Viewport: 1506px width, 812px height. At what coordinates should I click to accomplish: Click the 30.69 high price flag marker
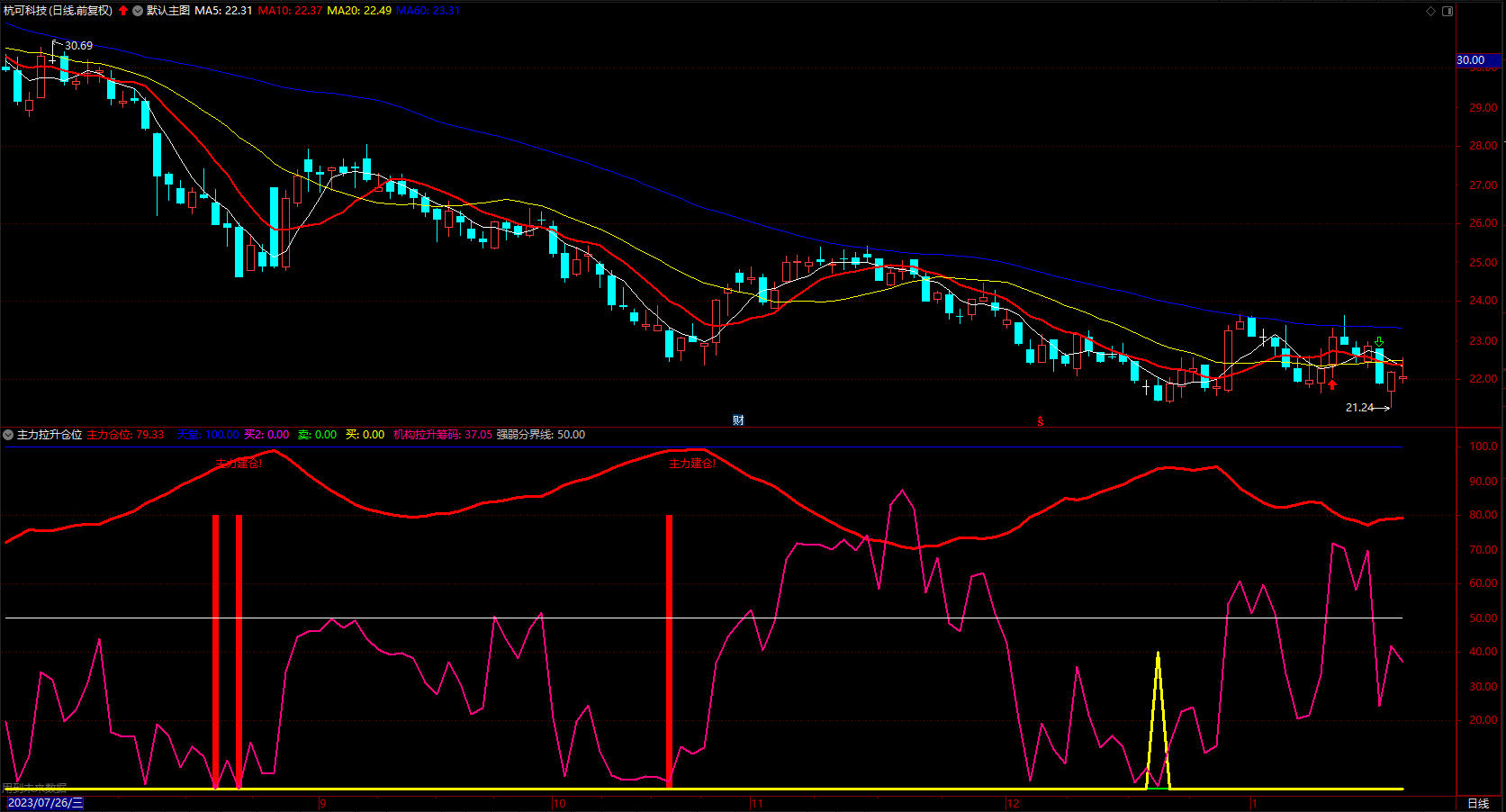[77, 45]
